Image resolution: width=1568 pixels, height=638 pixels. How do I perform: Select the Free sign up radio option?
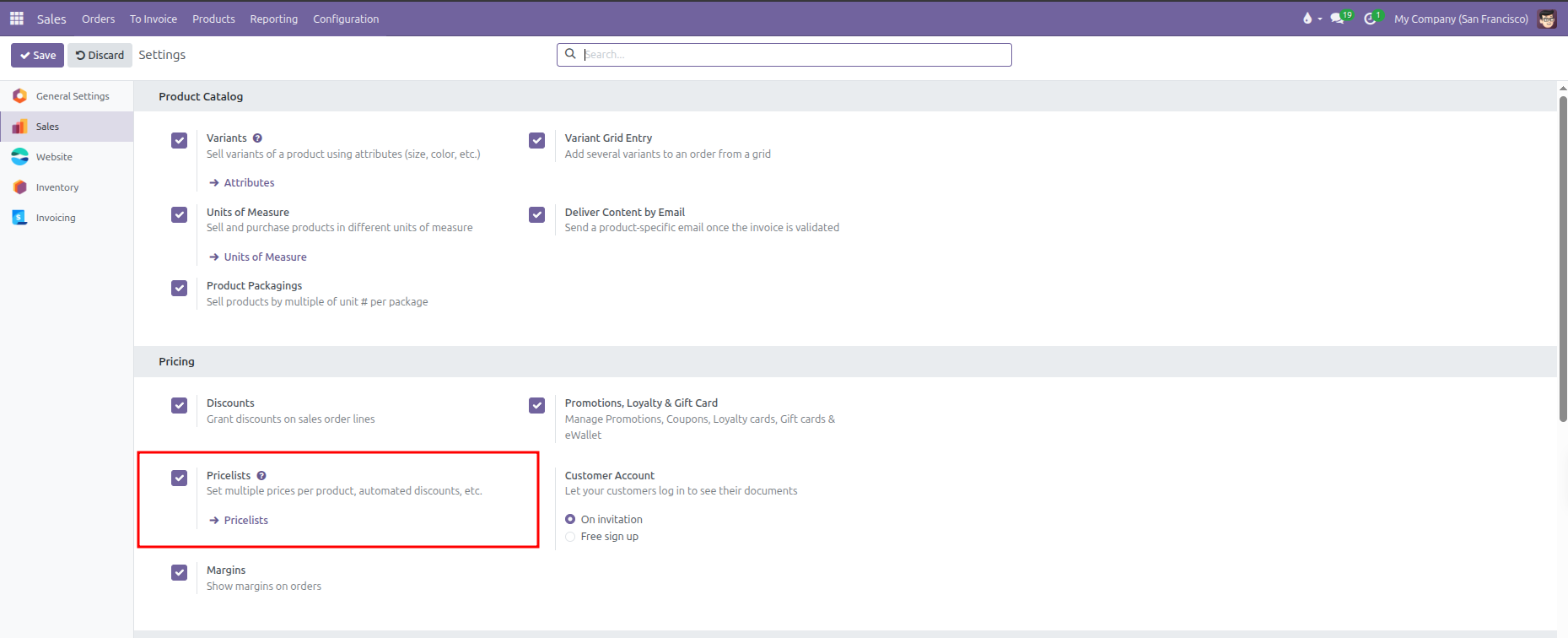coord(570,537)
